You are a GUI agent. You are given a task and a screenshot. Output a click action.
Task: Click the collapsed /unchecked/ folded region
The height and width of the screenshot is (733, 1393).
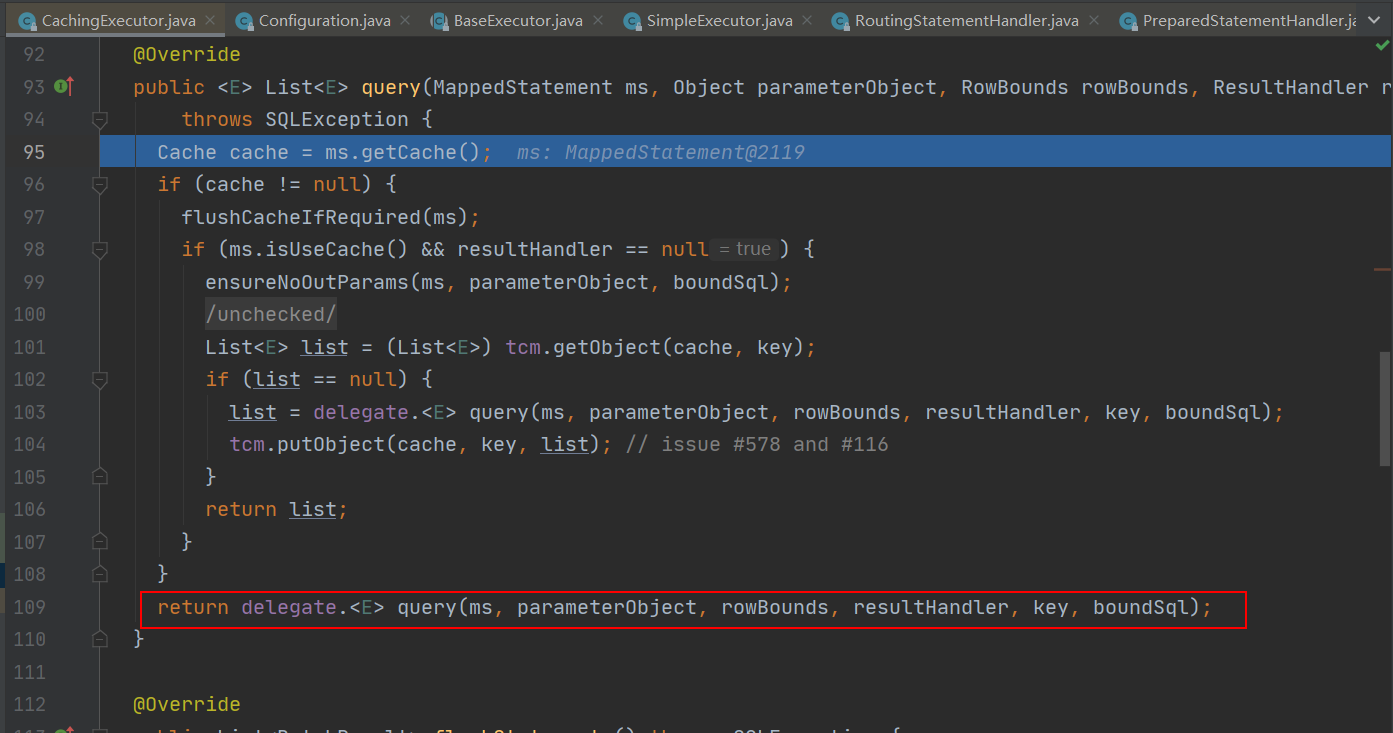coord(271,315)
